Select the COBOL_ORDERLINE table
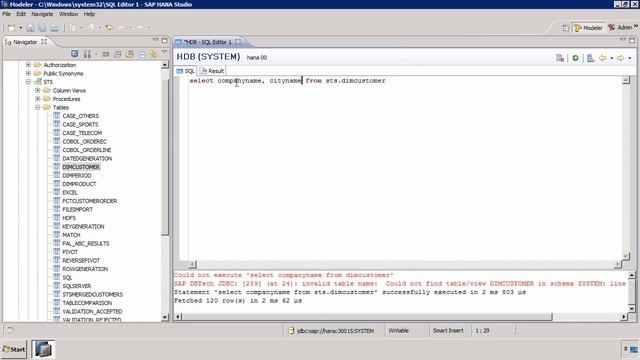 click(x=87, y=150)
